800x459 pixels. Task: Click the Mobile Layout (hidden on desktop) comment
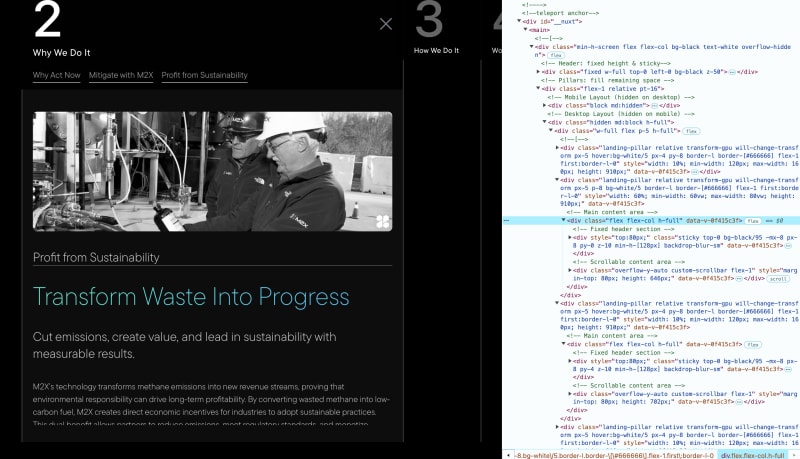(621, 97)
